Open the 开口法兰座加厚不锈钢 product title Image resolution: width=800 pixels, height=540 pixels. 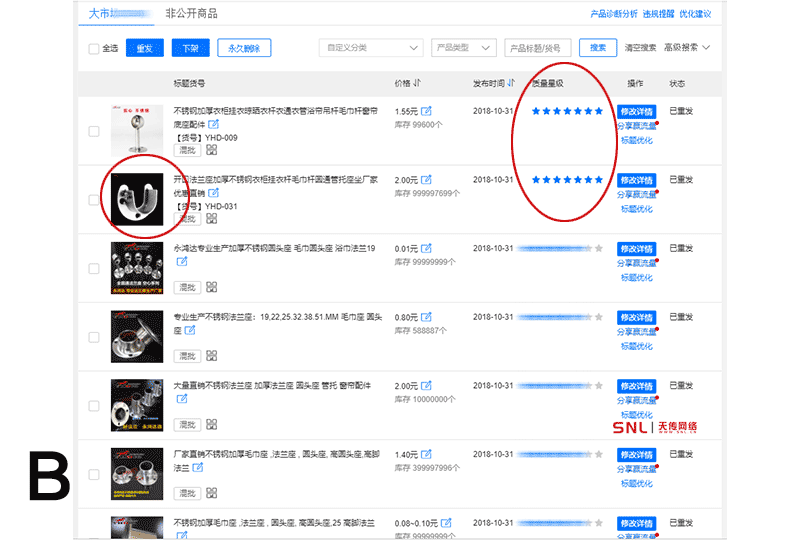[276, 186]
